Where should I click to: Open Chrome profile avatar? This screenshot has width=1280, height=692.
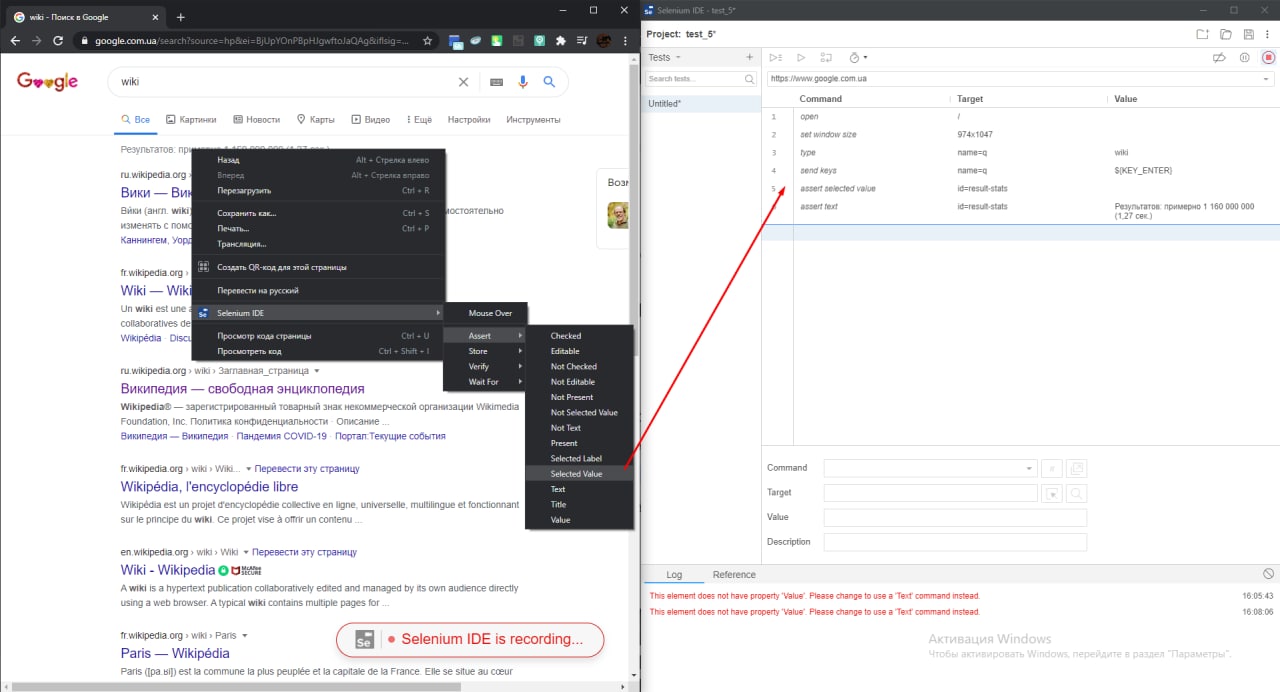click(604, 40)
